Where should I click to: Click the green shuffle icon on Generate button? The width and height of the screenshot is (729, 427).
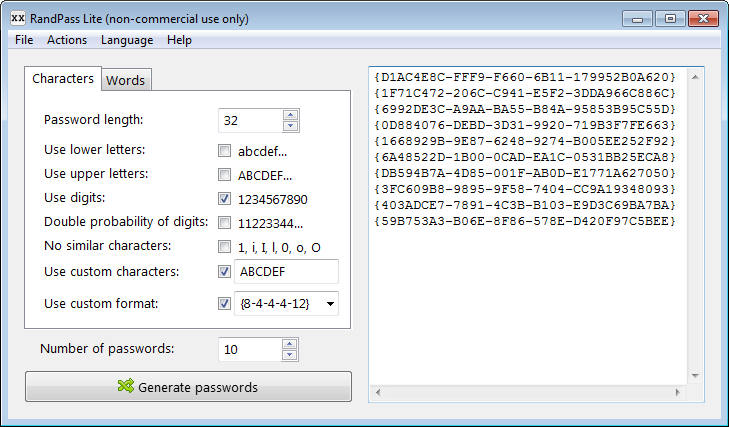click(x=125, y=387)
